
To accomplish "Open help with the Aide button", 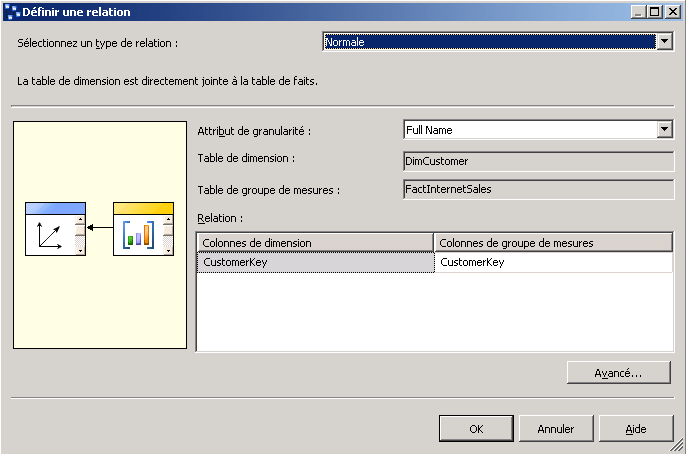I will point(636,429).
